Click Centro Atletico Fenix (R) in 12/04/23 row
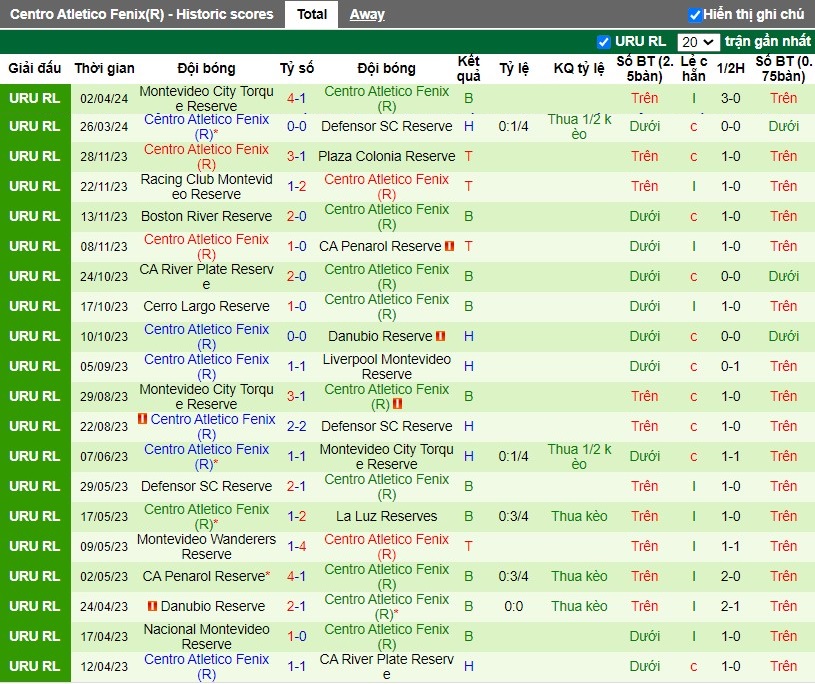 coord(206,666)
